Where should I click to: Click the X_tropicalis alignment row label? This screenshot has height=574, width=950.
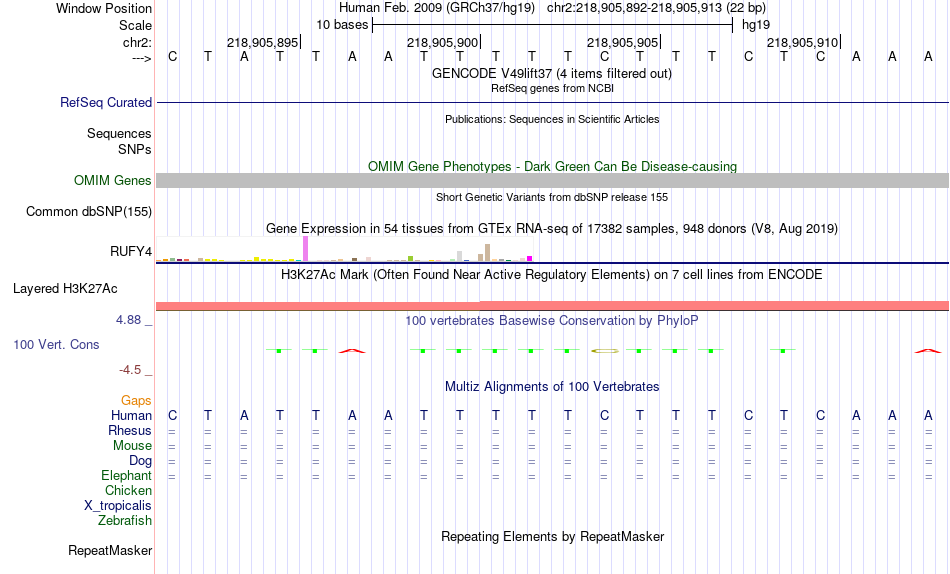(x=118, y=506)
